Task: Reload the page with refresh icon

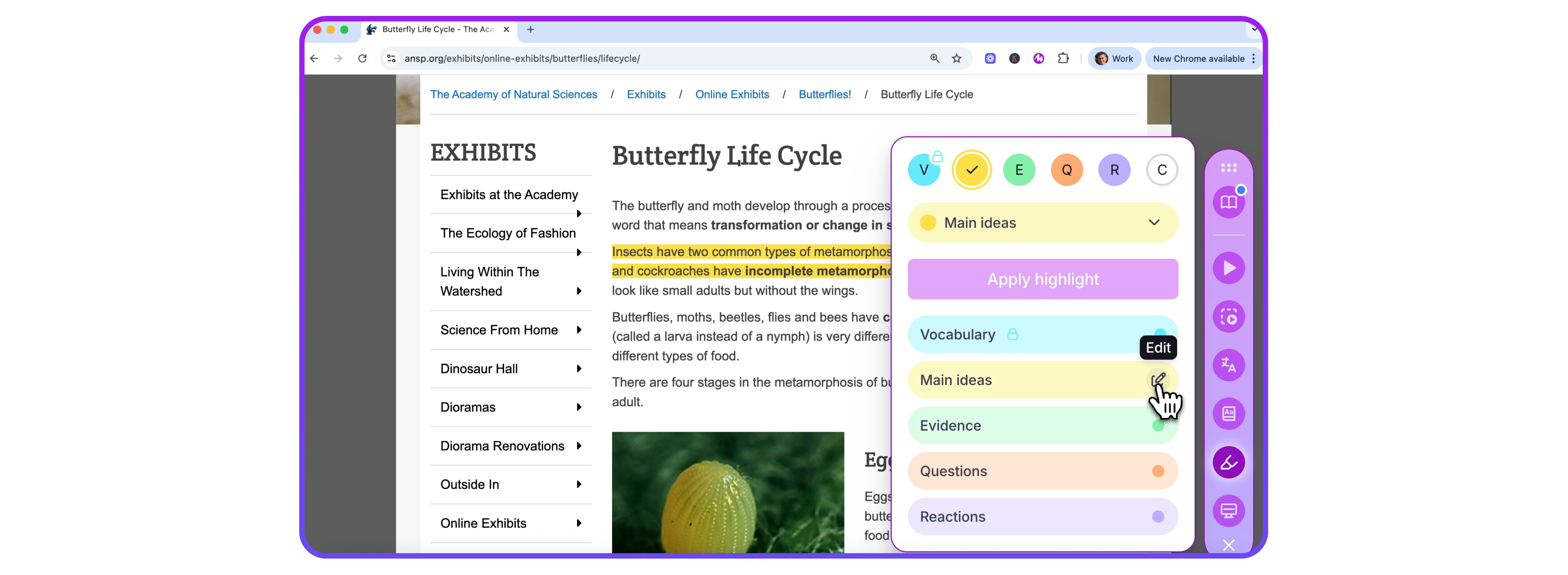Action: point(362,59)
